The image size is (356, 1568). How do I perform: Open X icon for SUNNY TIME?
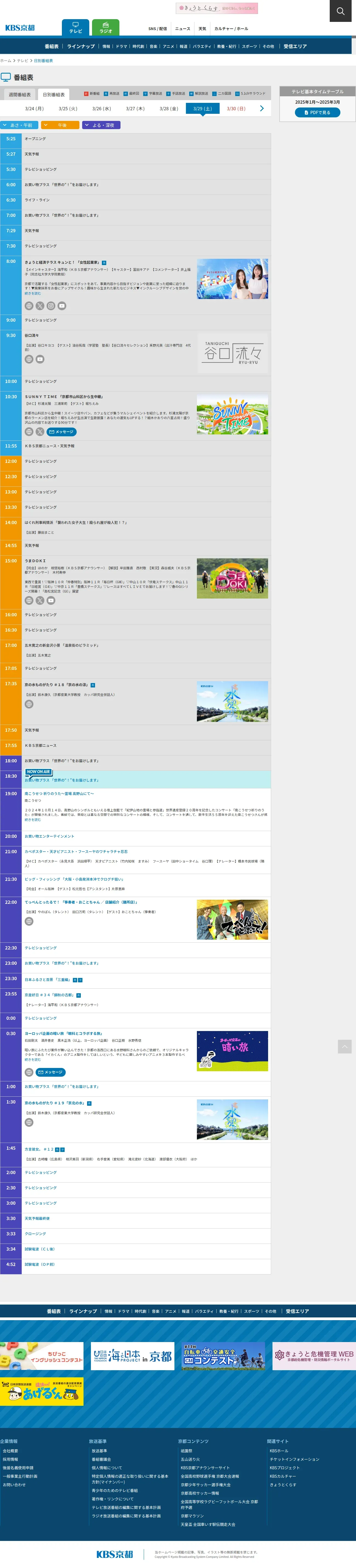tap(40, 432)
